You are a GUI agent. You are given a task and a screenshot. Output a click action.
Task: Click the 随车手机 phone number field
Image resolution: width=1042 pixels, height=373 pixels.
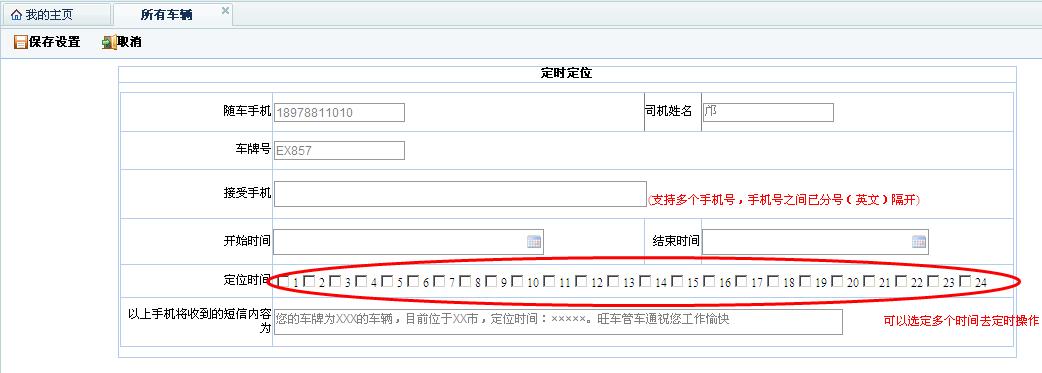[x=339, y=112]
